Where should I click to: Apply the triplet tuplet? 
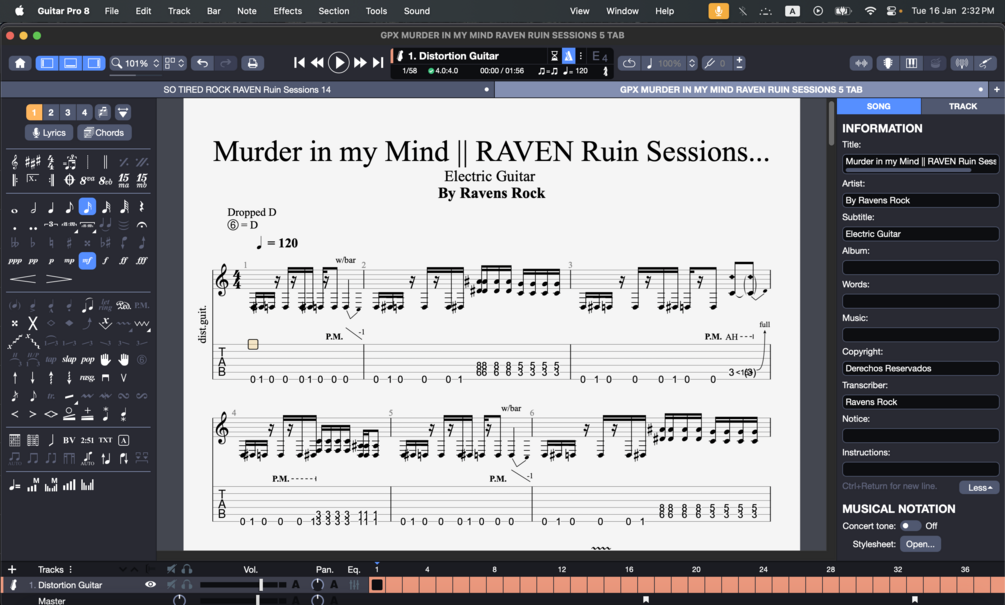[x=51, y=225]
